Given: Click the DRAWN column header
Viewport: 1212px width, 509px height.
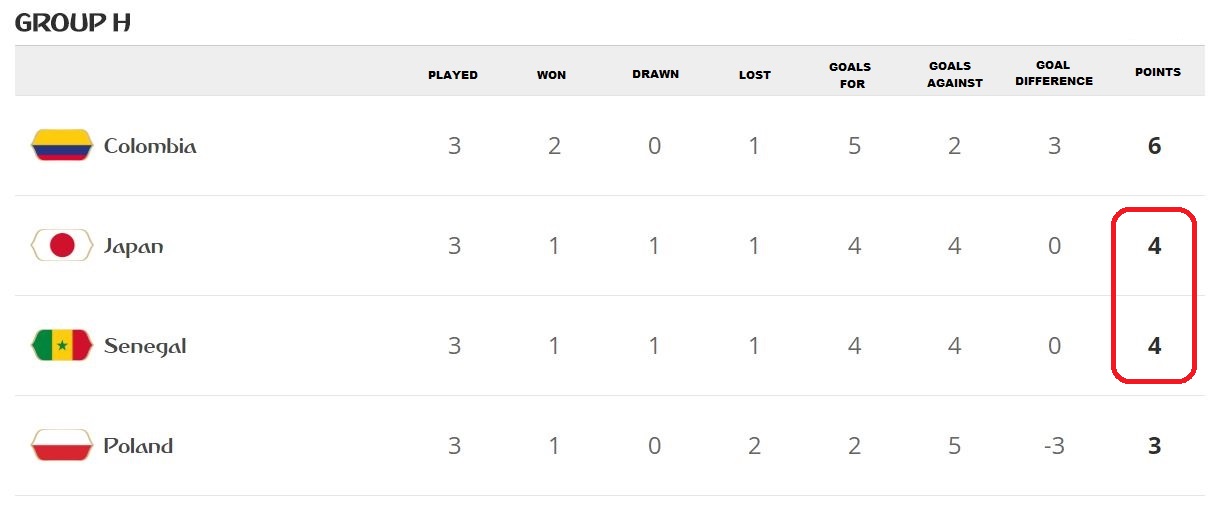Looking at the screenshot, I should (x=655, y=74).
